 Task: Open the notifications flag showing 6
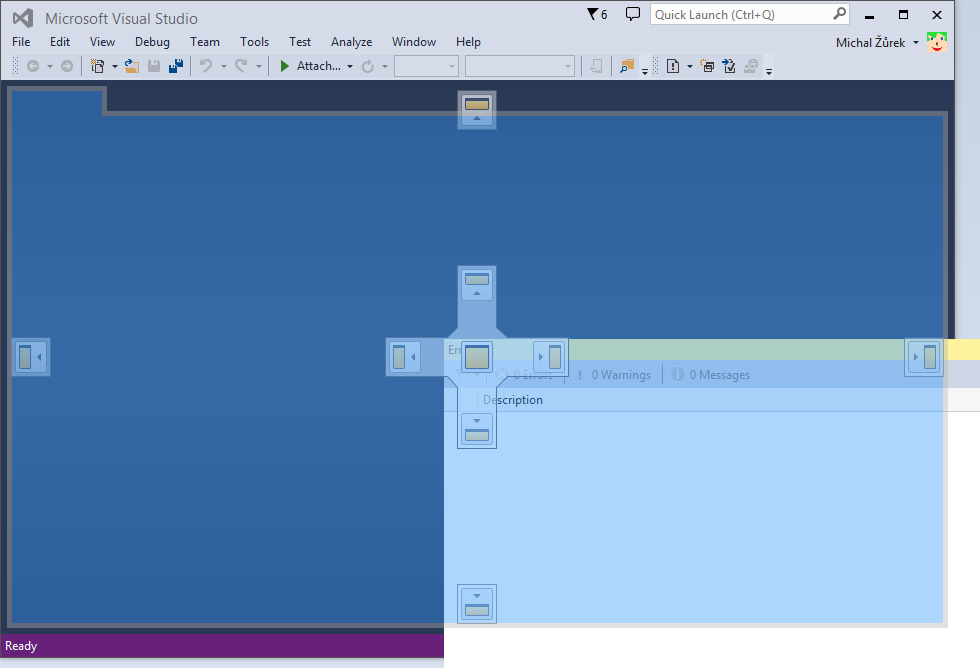[597, 13]
